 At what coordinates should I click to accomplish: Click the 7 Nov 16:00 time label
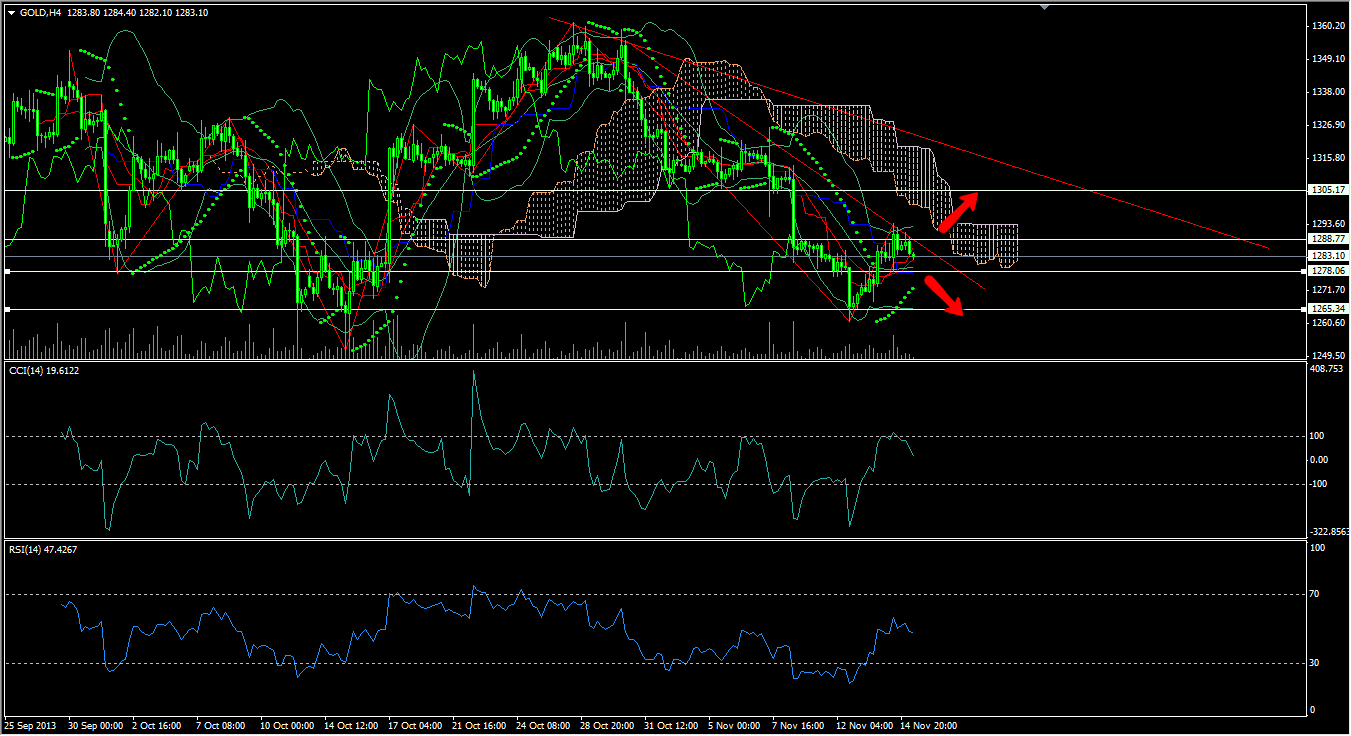798,727
